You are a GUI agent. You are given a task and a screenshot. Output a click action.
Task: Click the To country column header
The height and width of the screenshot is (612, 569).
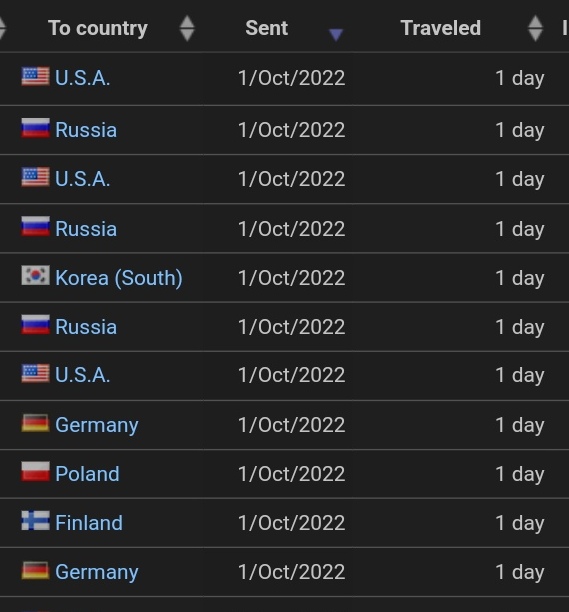pos(98,28)
